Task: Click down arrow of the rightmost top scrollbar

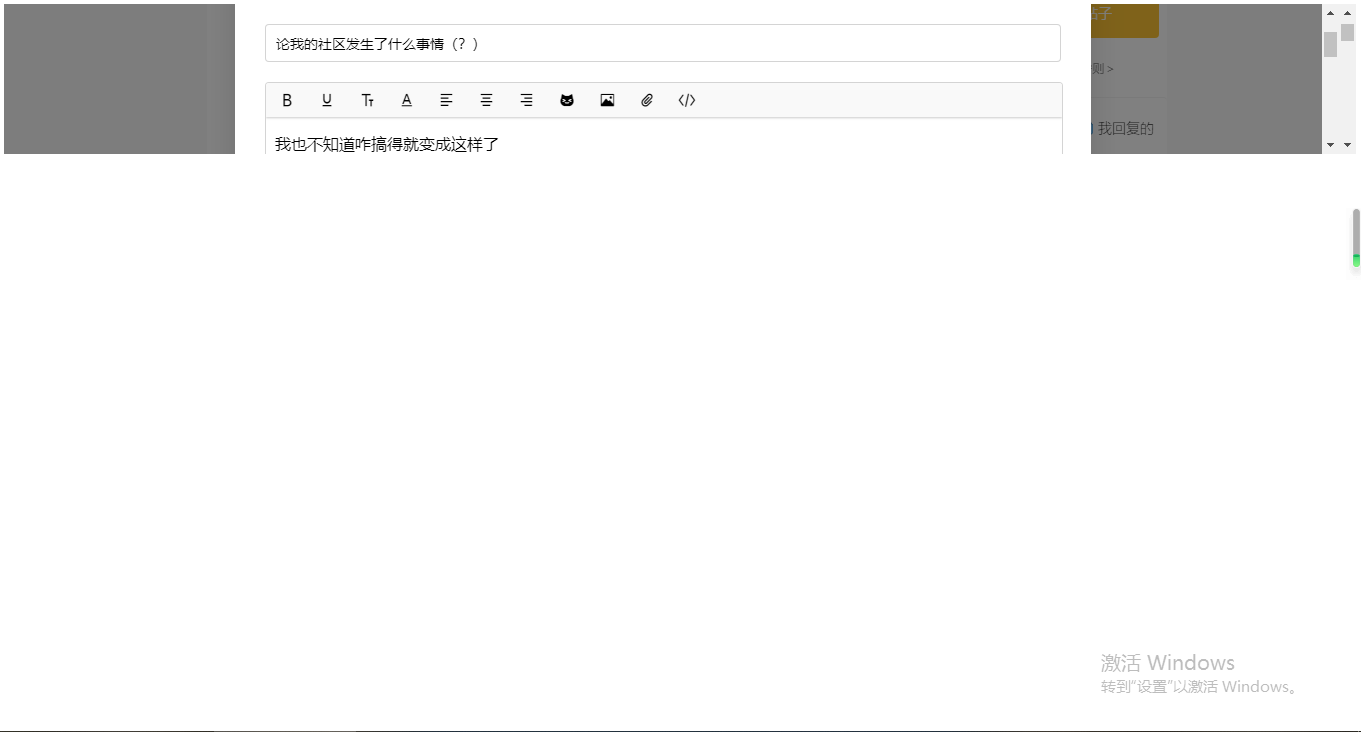Action: (1347, 145)
